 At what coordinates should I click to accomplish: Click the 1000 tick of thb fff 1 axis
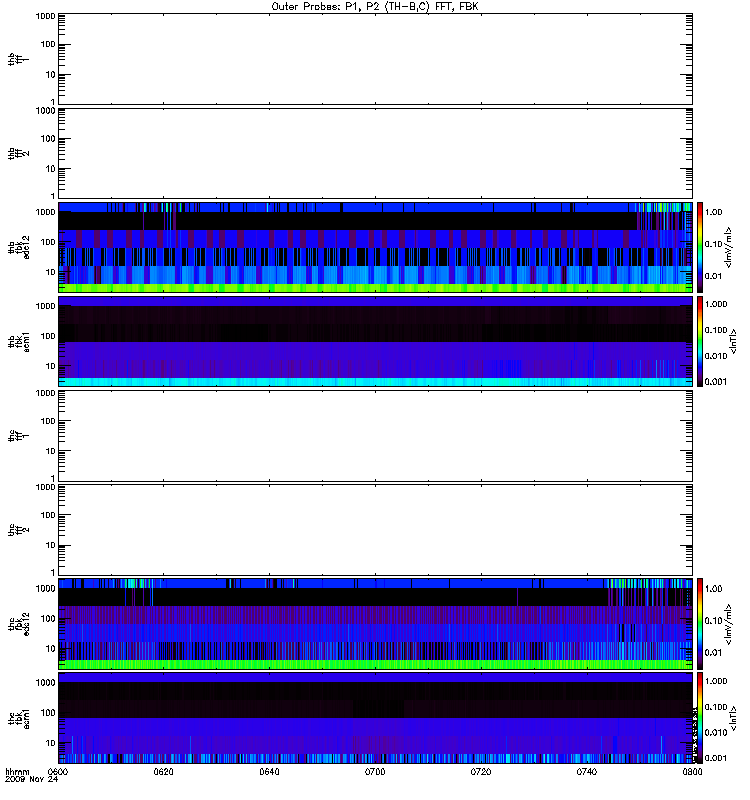(45, 16)
